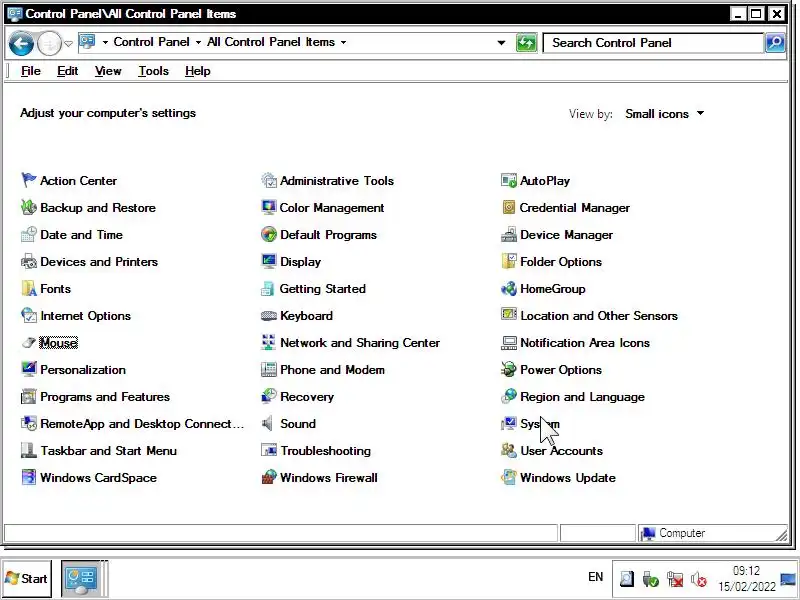
Task: Refresh the Control Panel address bar
Action: 526,42
